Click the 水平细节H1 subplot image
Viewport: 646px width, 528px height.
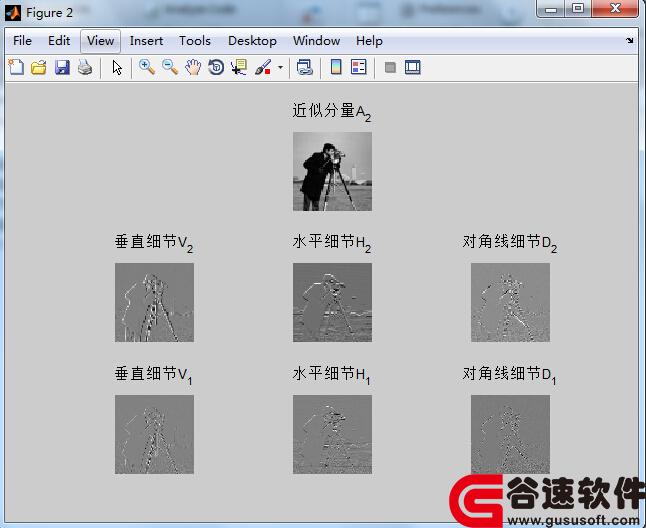pyautogui.click(x=332, y=435)
